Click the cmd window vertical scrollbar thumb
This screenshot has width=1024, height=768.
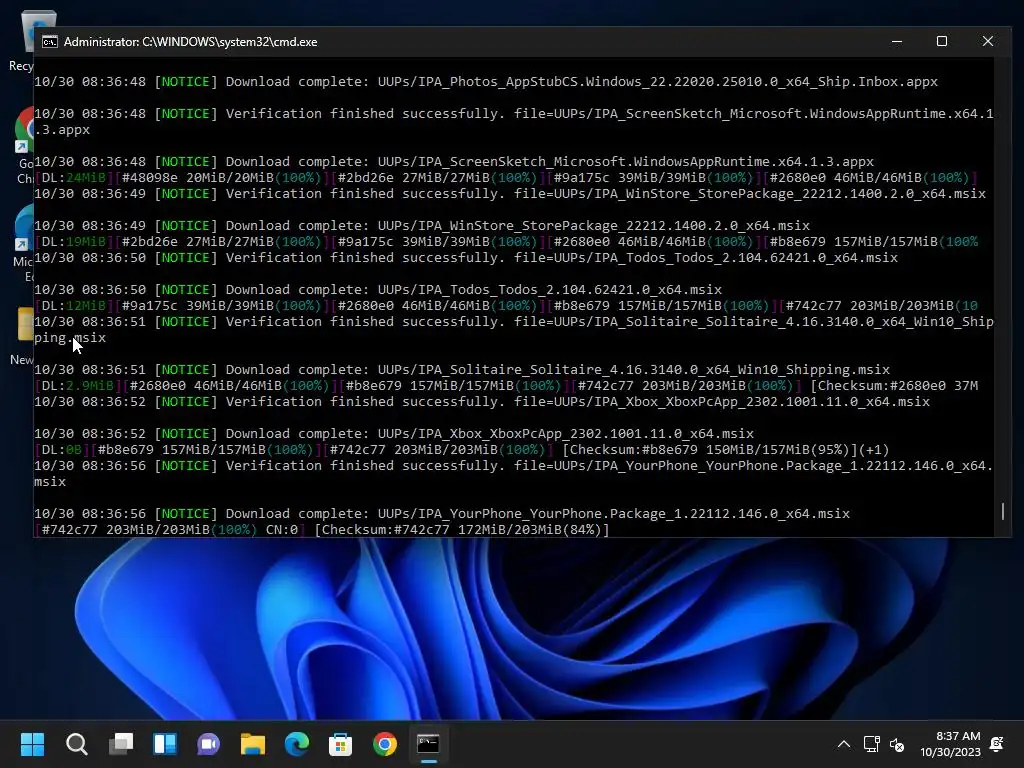tap(1003, 511)
